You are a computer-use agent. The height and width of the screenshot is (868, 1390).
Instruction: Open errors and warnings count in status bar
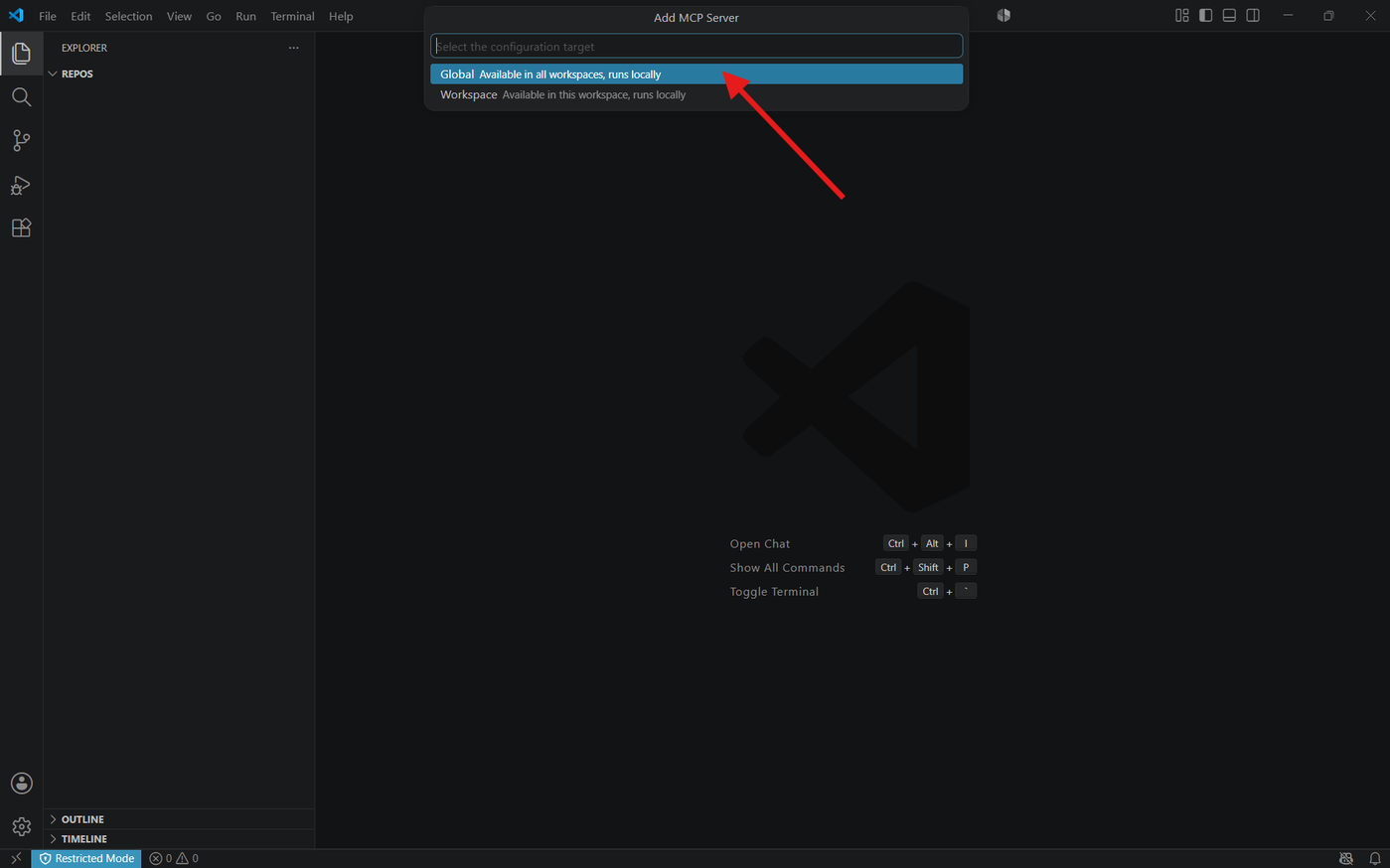point(174,858)
